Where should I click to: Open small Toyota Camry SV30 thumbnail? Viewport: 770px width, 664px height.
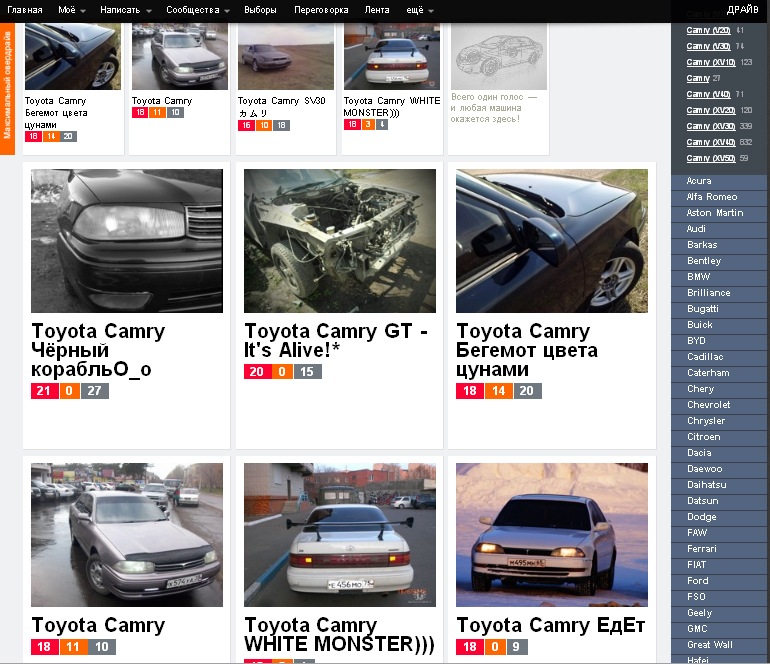pos(286,56)
